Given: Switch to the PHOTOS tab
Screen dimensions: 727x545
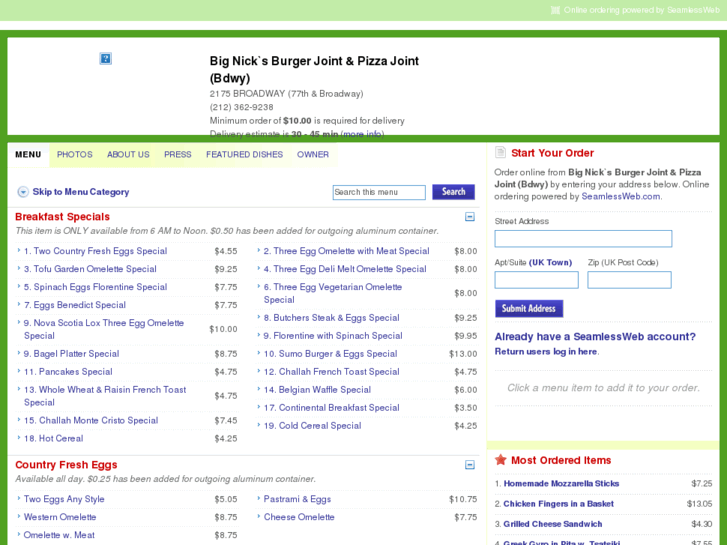Looking at the screenshot, I should click(75, 154).
